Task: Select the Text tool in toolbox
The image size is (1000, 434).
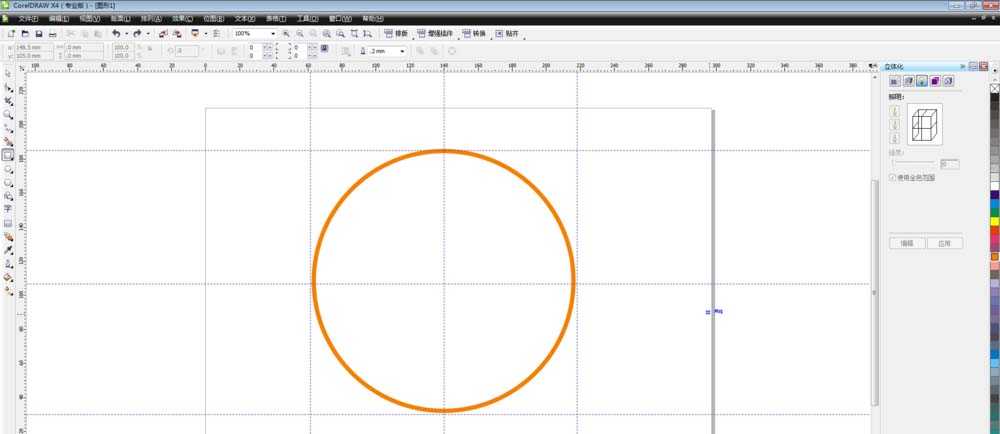Action: [x=8, y=210]
